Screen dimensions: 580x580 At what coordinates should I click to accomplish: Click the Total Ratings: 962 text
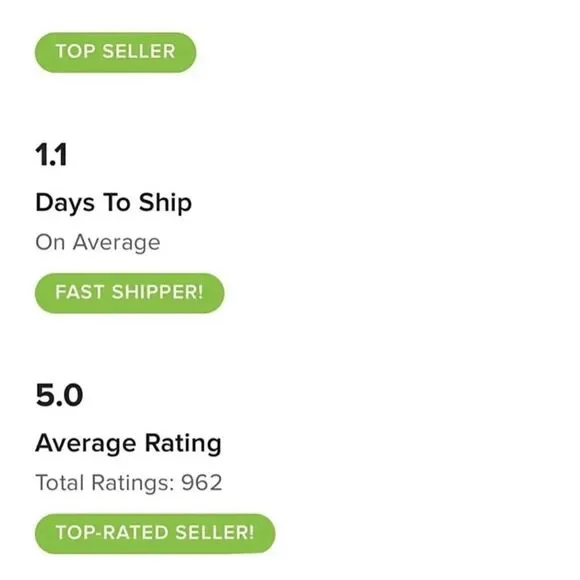129,483
